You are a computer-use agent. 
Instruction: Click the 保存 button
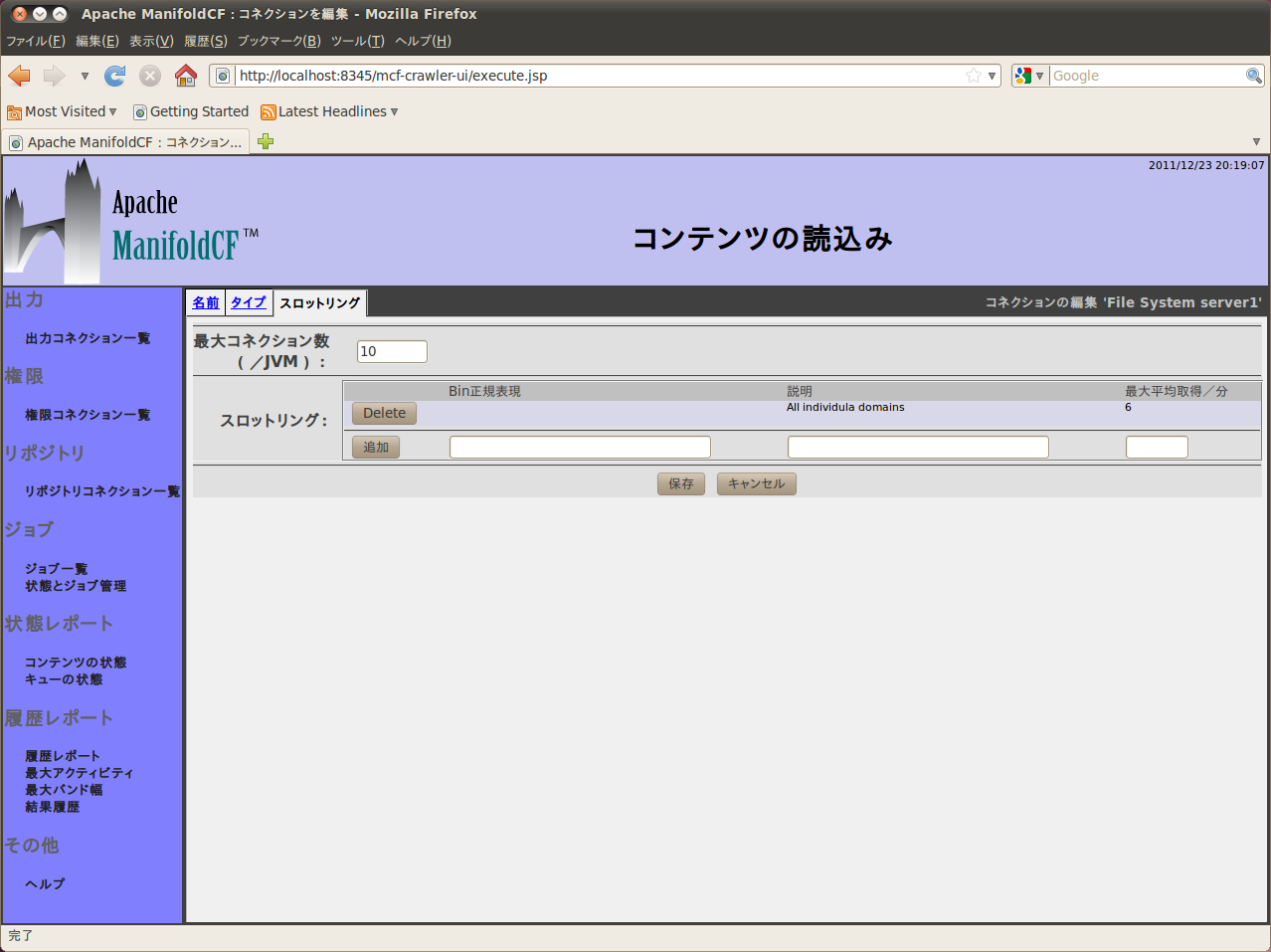pyautogui.click(x=681, y=483)
